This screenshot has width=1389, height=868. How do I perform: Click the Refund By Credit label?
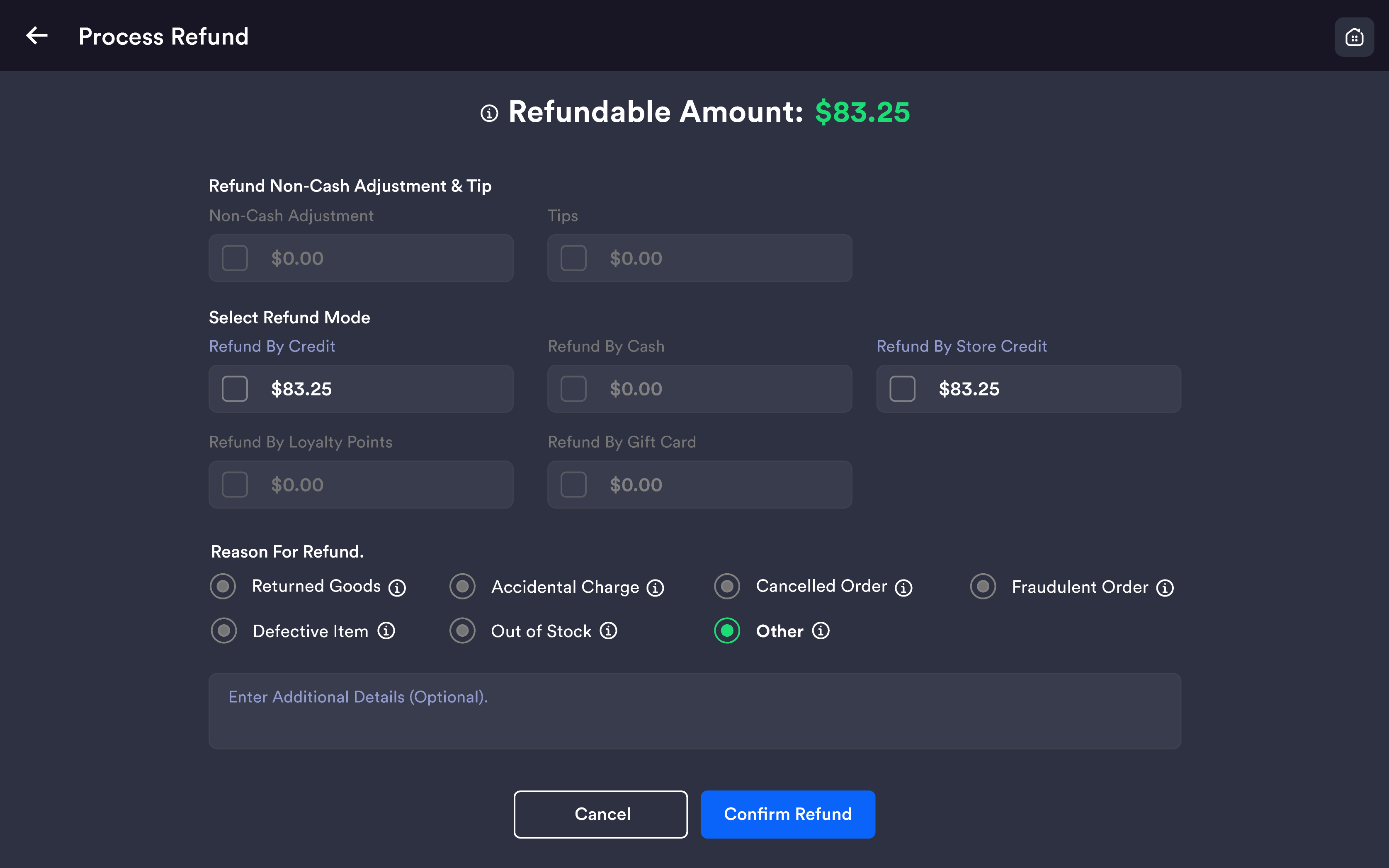pos(272,346)
